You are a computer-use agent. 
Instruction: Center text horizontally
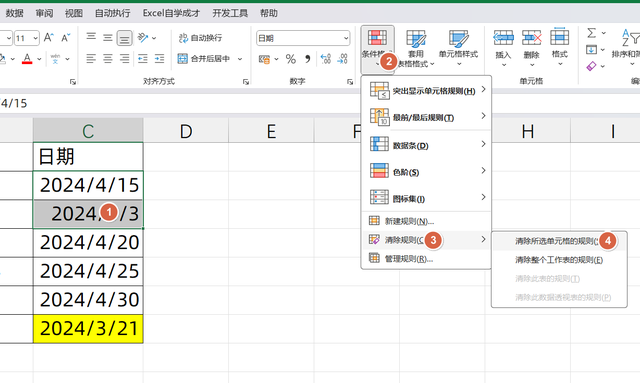[108, 59]
